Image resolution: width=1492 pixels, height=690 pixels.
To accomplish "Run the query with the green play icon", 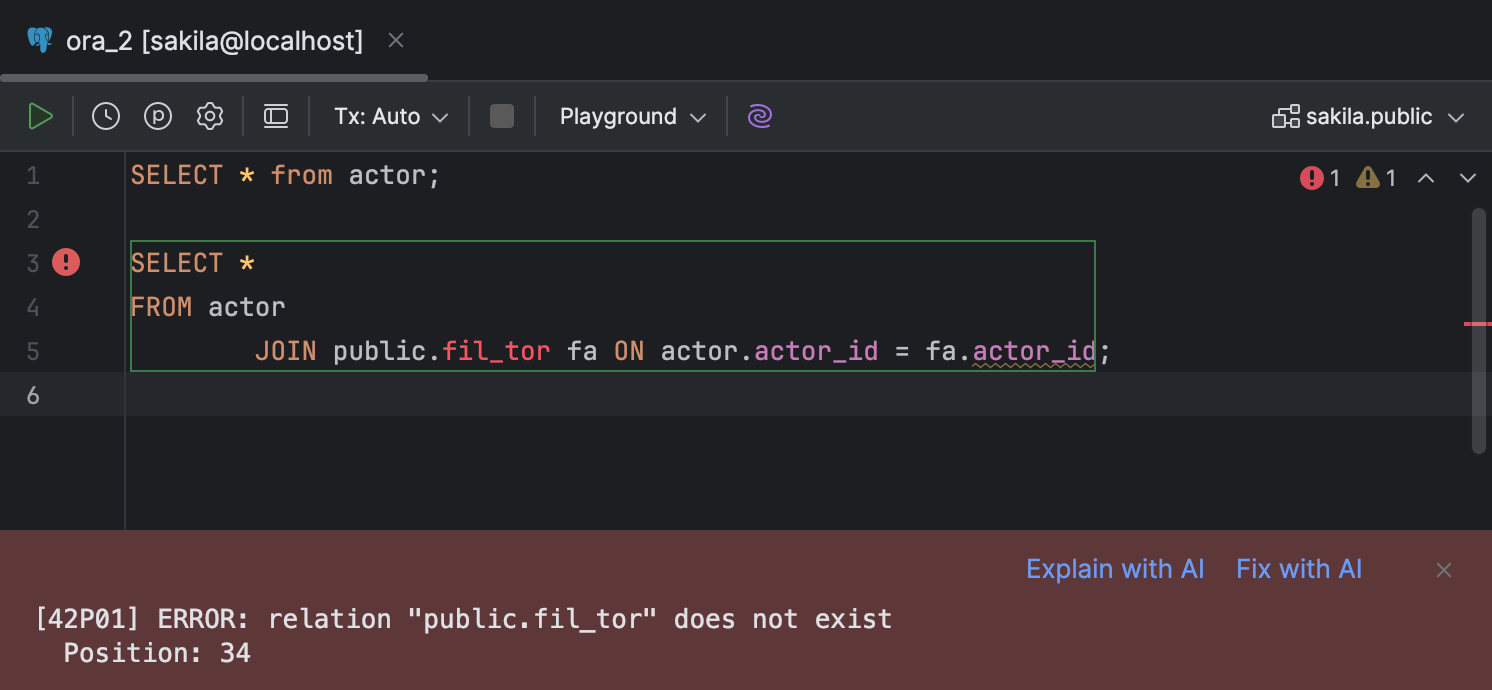I will pos(41,116).
